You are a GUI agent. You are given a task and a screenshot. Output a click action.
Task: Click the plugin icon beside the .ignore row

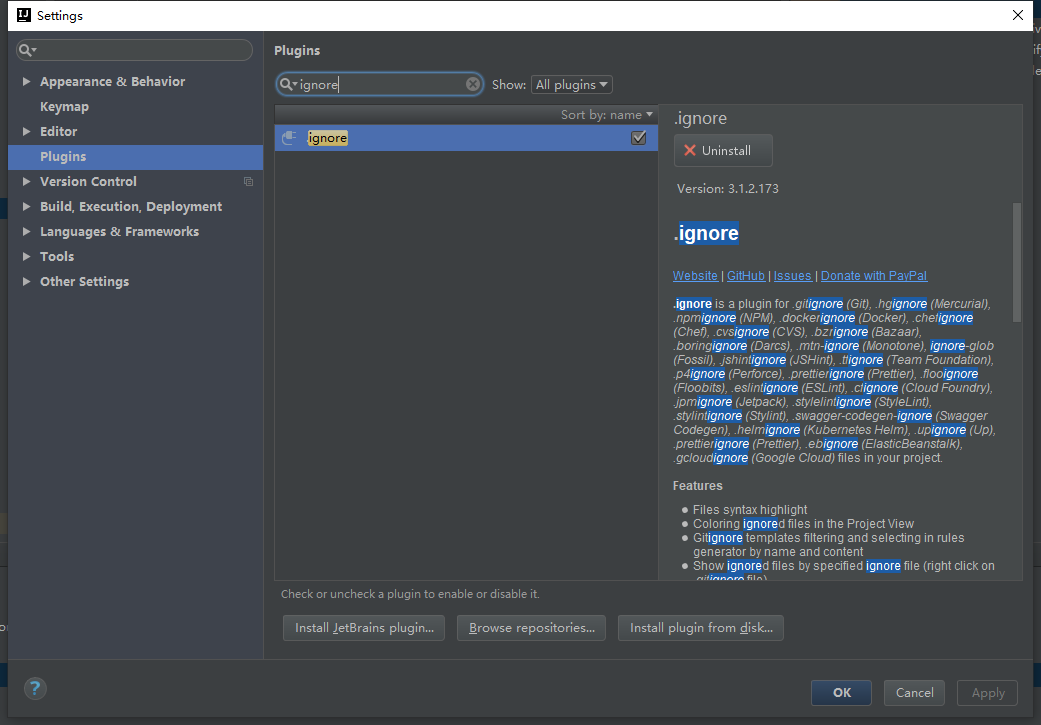click(x=289, y=137)
